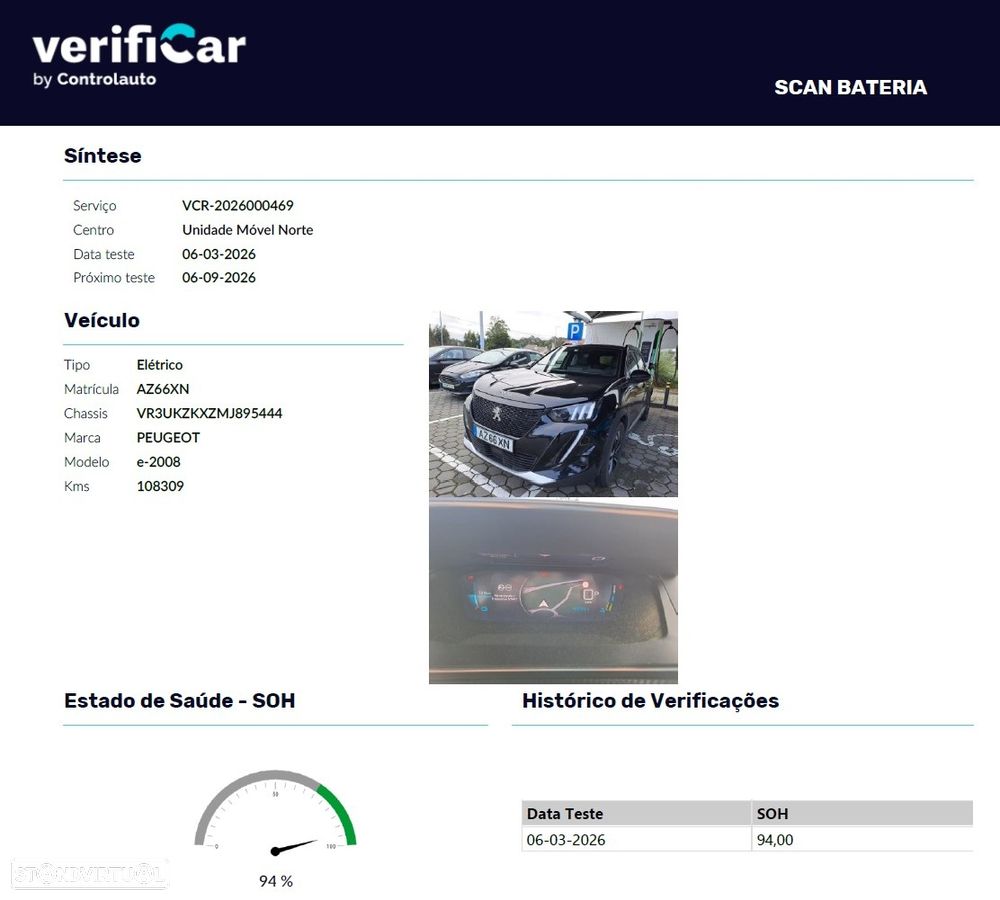Click the 94 % gauge reading
1000x900 pixels.
276,881
